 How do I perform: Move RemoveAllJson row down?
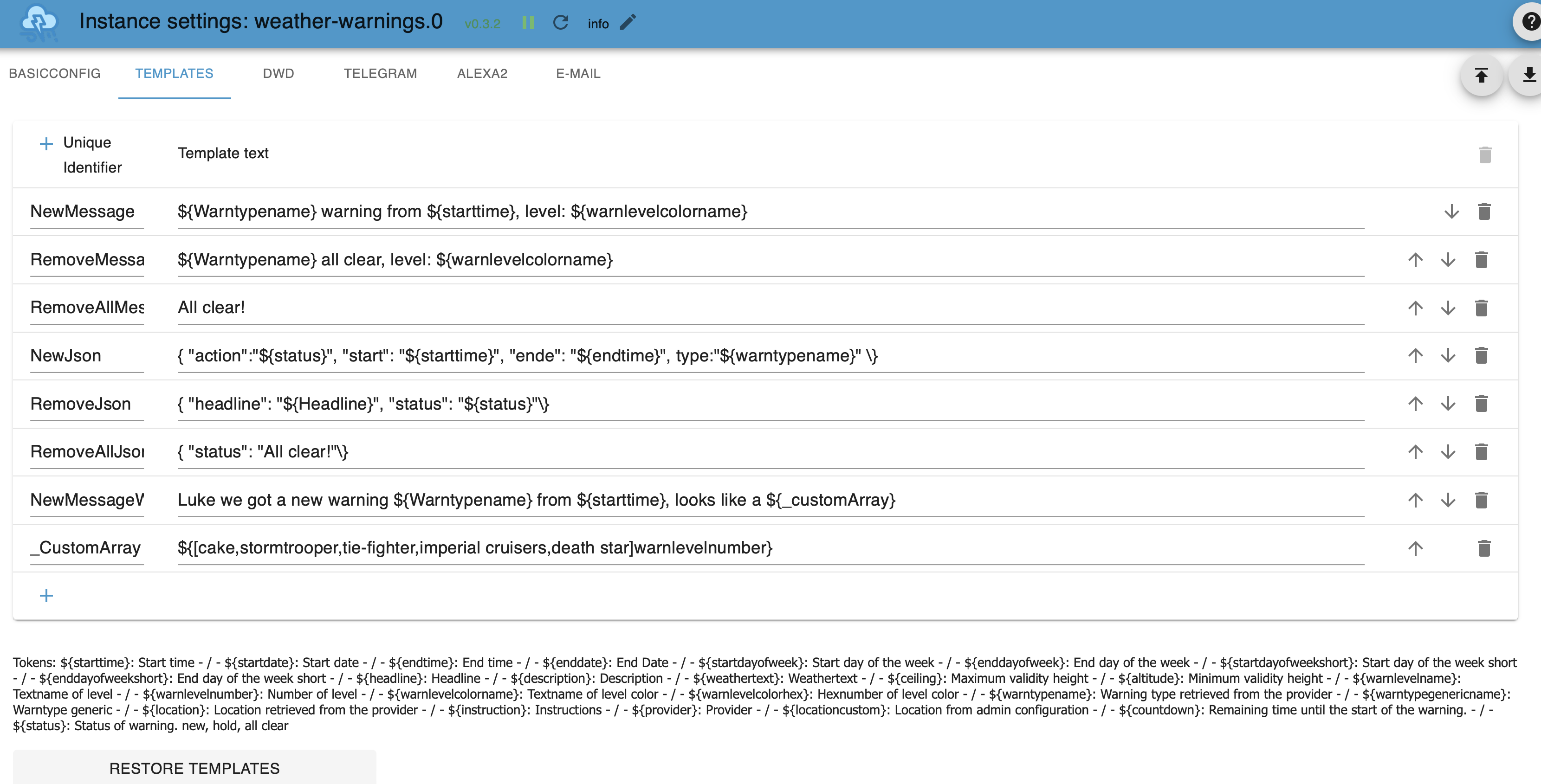point(1448,452)
